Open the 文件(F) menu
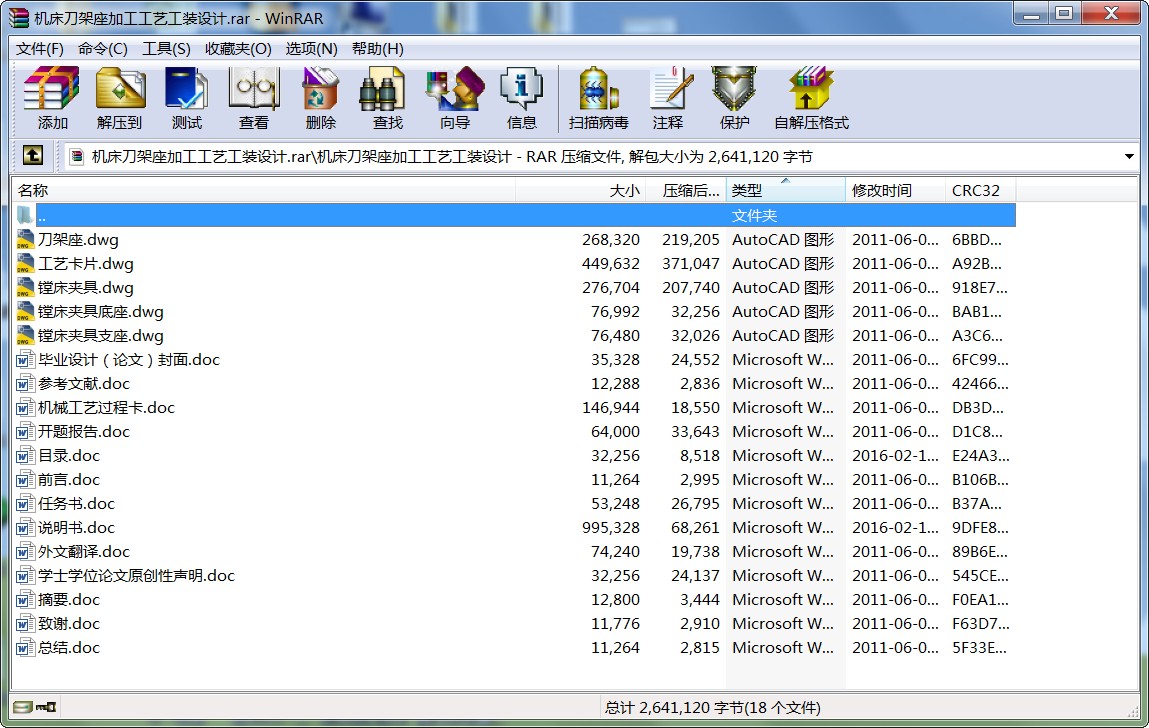Screen dimensions: 1149x728 pos(40,49)
